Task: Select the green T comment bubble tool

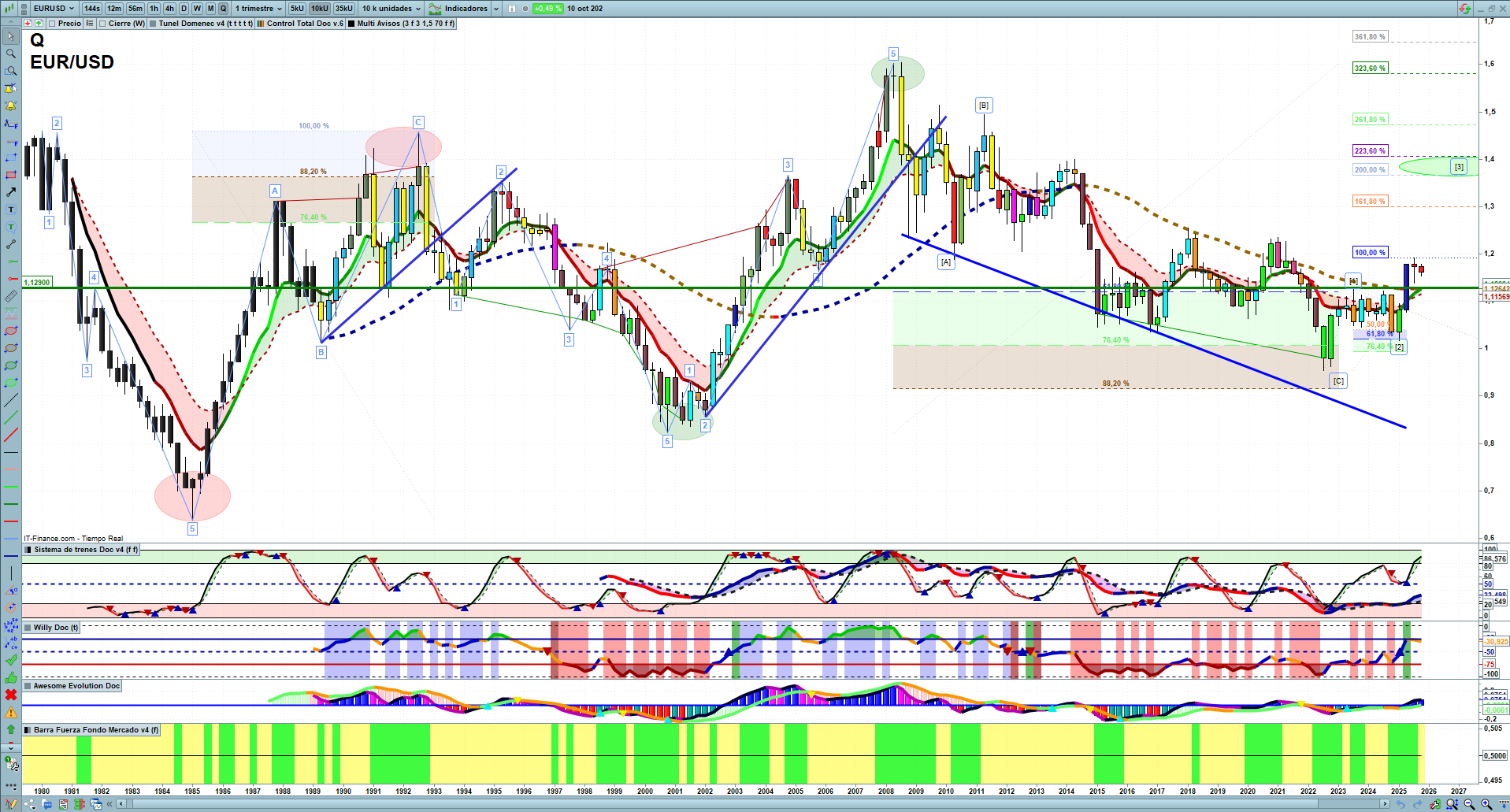Action: [x=11, y=227]
